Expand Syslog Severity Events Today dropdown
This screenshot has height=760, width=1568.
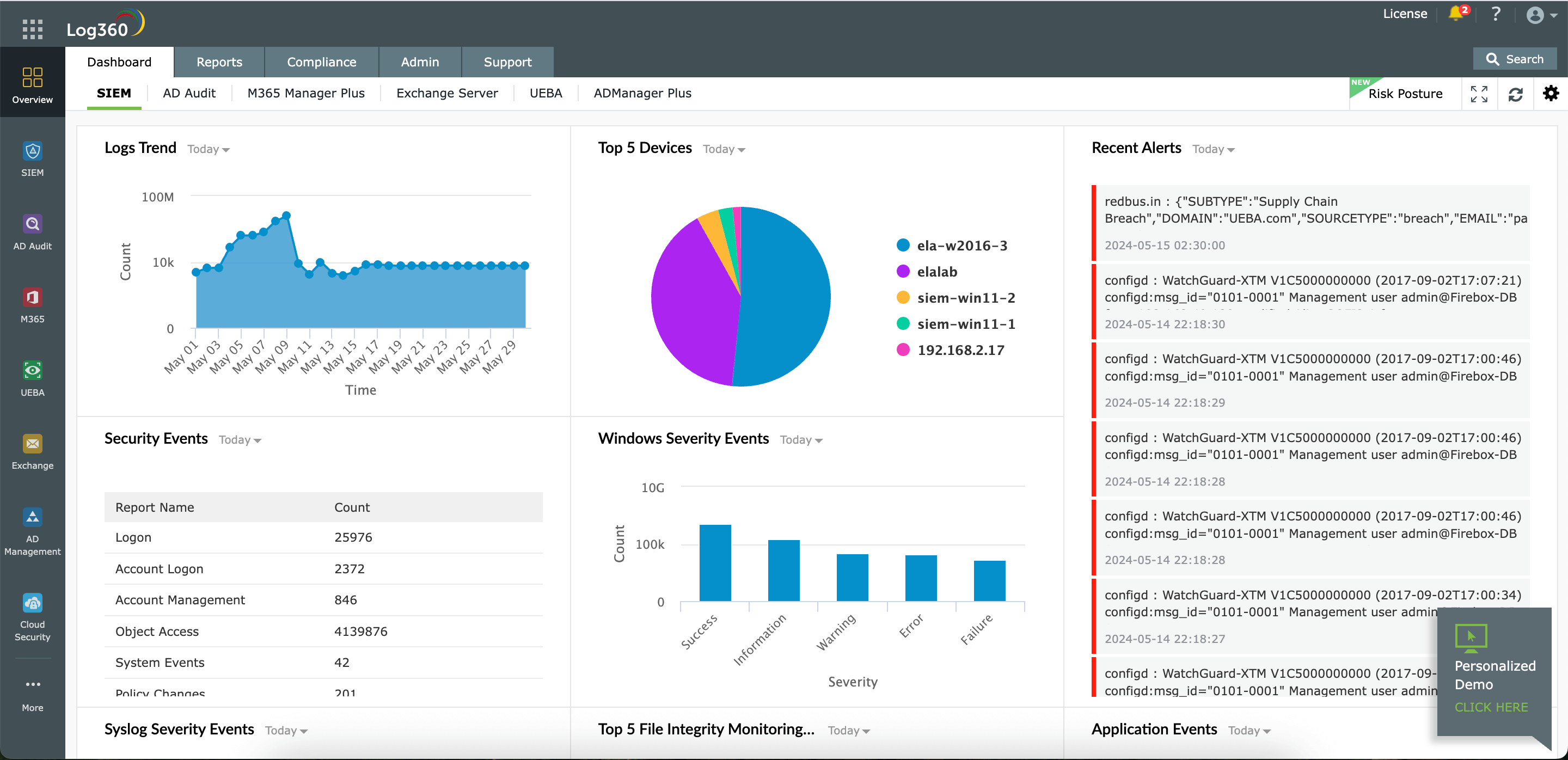click(286, 730)
